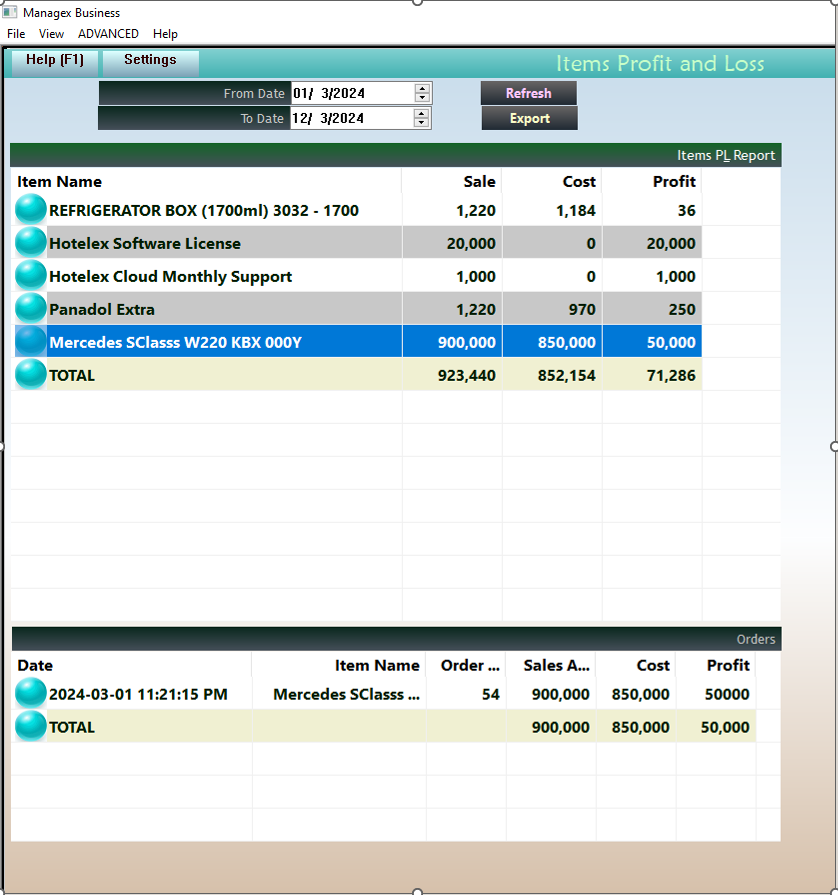Open the File menu
This screenshot has width=838, height=895.
click(16, 34)
